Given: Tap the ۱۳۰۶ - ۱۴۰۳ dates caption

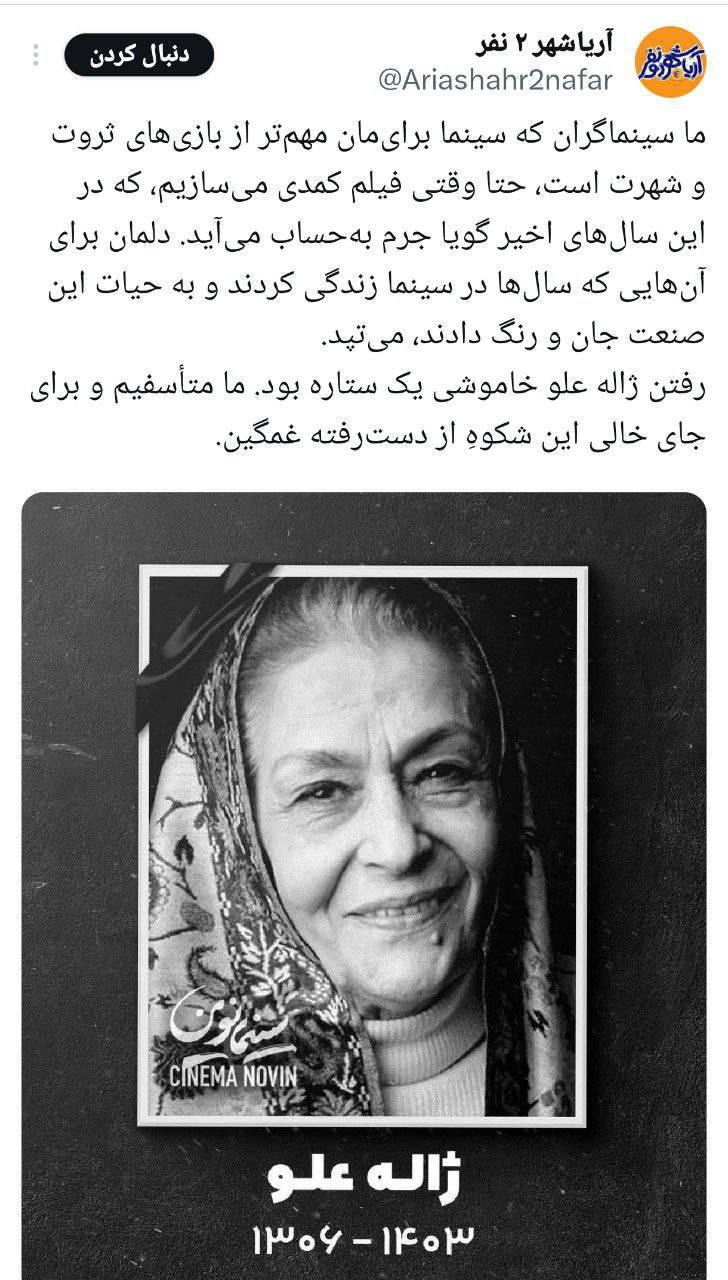Looking at the screenshot, I should click(363, 1239).
